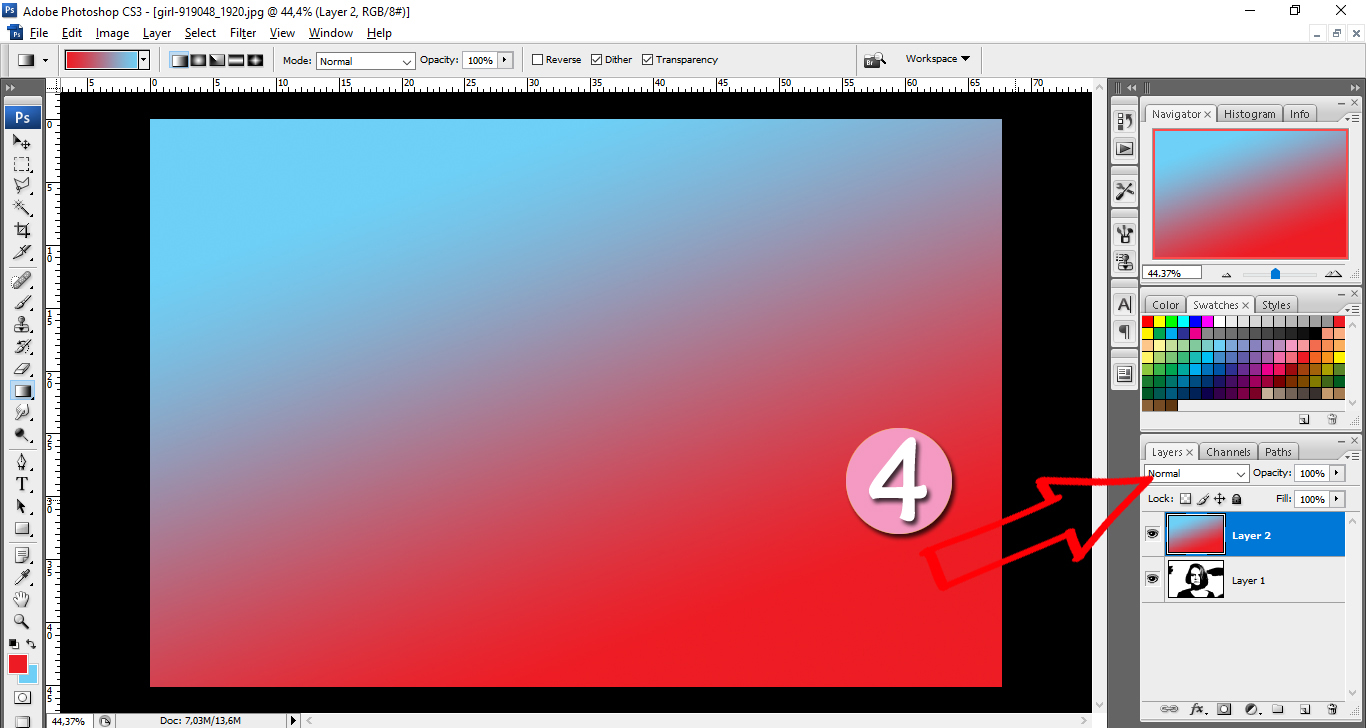Open the Workspace dropdown
This screenshot has width=1366, height=728.
(937, 59)
